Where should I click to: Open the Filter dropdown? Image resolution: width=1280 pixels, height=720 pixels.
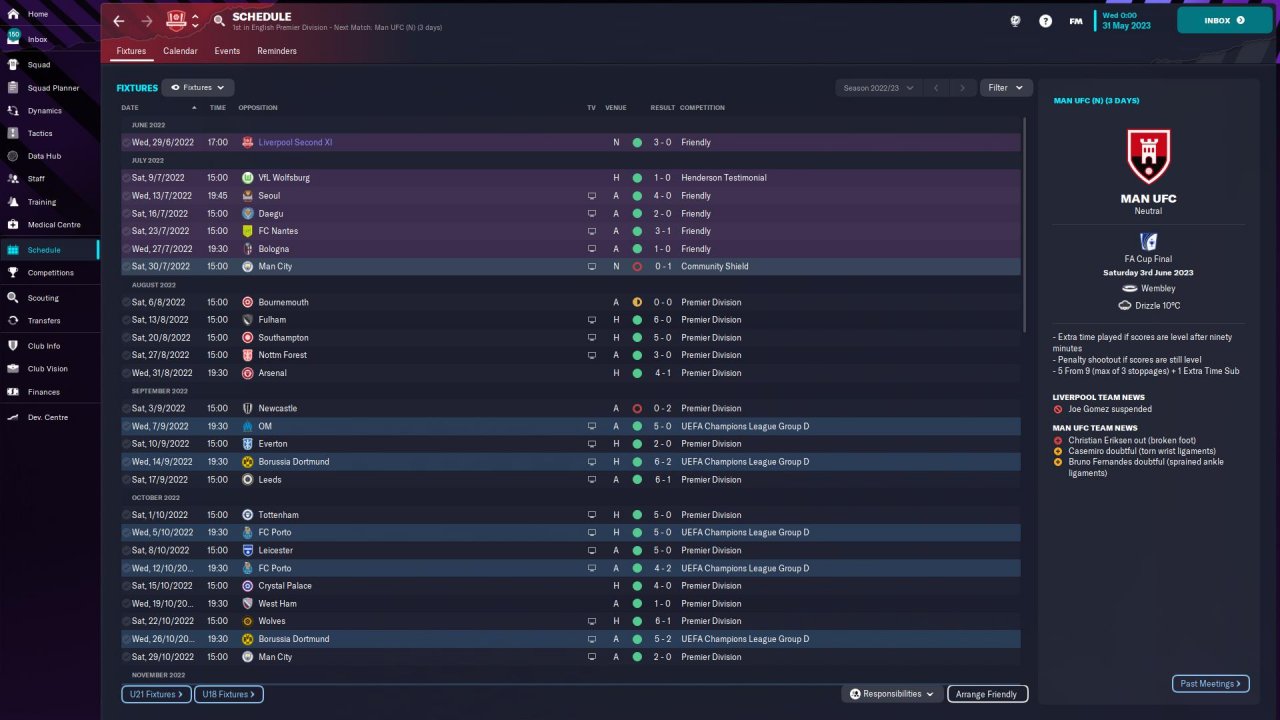[1005, 88]
